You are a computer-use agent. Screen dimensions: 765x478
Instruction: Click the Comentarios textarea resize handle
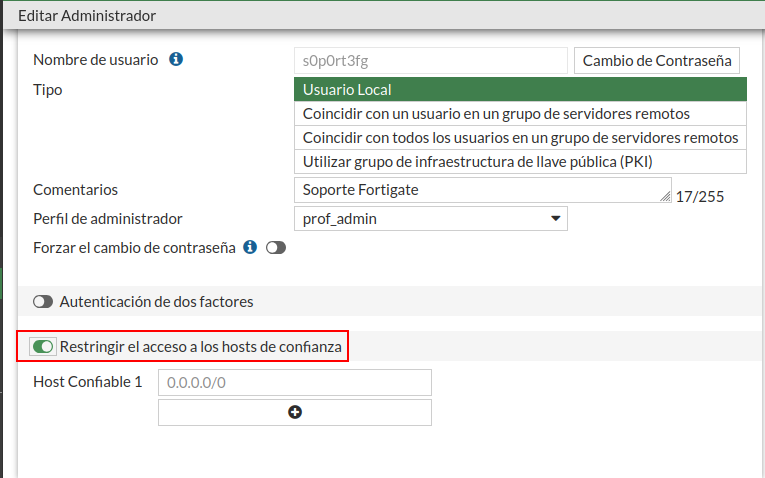(666, 197)
